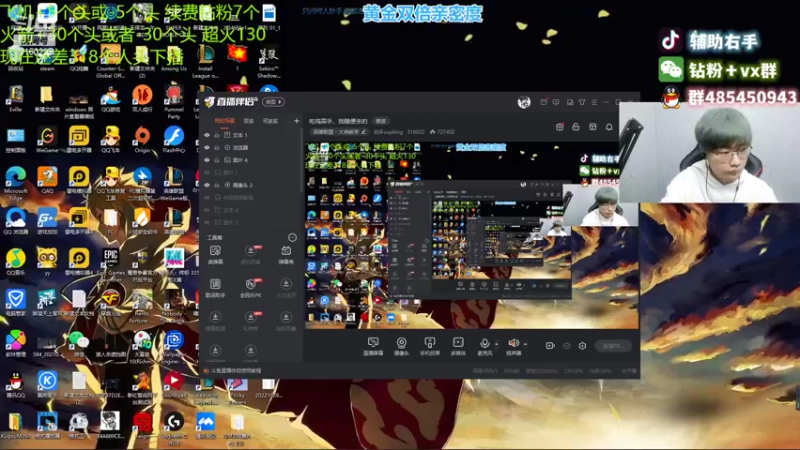This screenshot has height=450, width=800.
Task: Expand the speaker options arrow
Action: click(526, 344)
